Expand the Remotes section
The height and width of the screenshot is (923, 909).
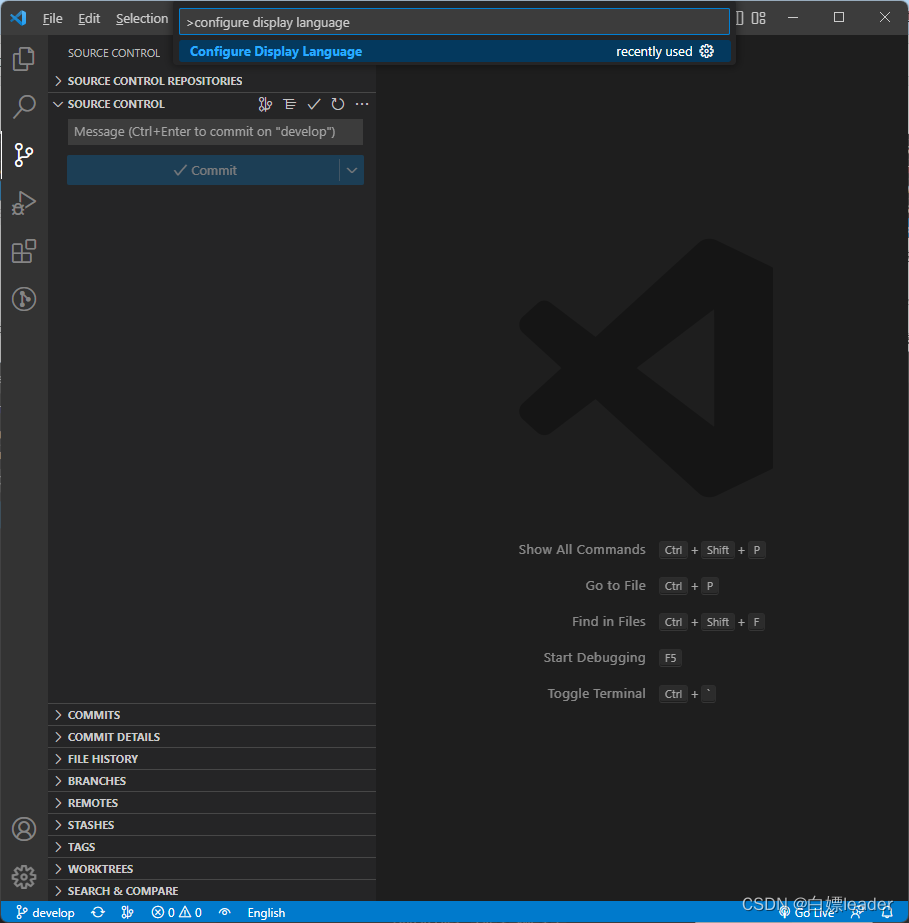212,803
